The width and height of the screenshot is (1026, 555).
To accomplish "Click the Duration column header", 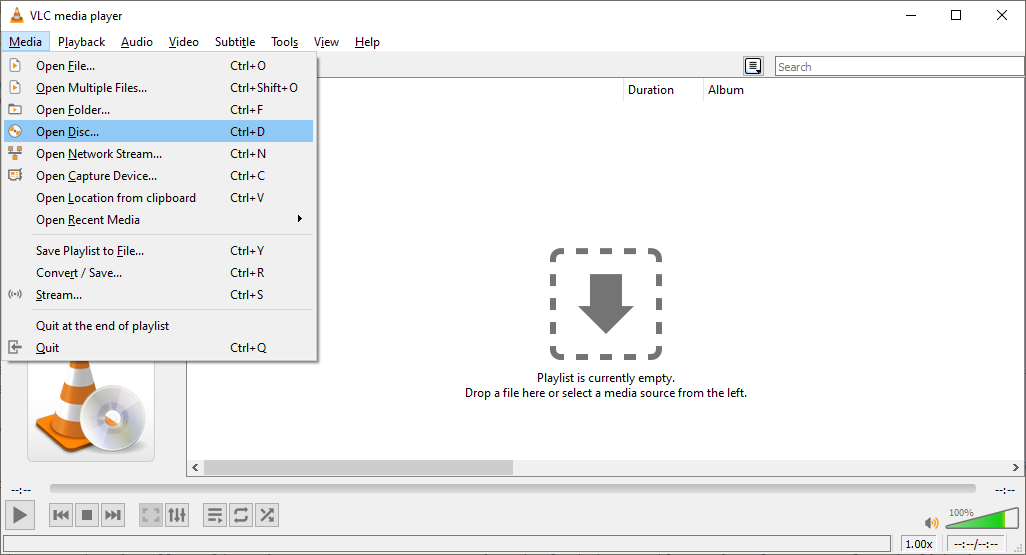I will point(651,90).
